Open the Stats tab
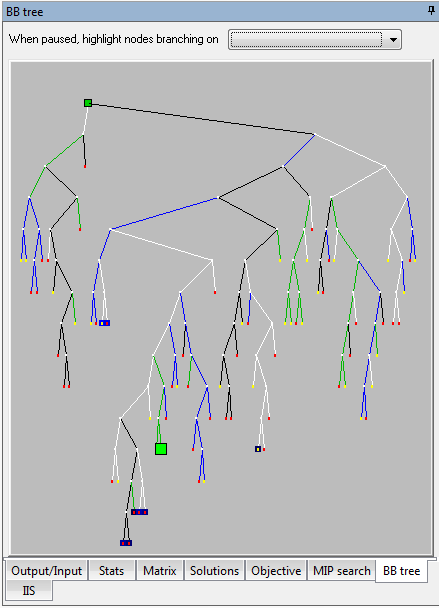 [112, 570]
